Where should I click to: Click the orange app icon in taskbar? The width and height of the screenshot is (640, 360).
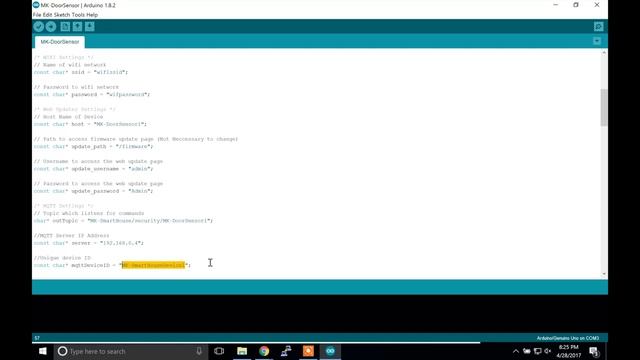[x=308, y=351]
